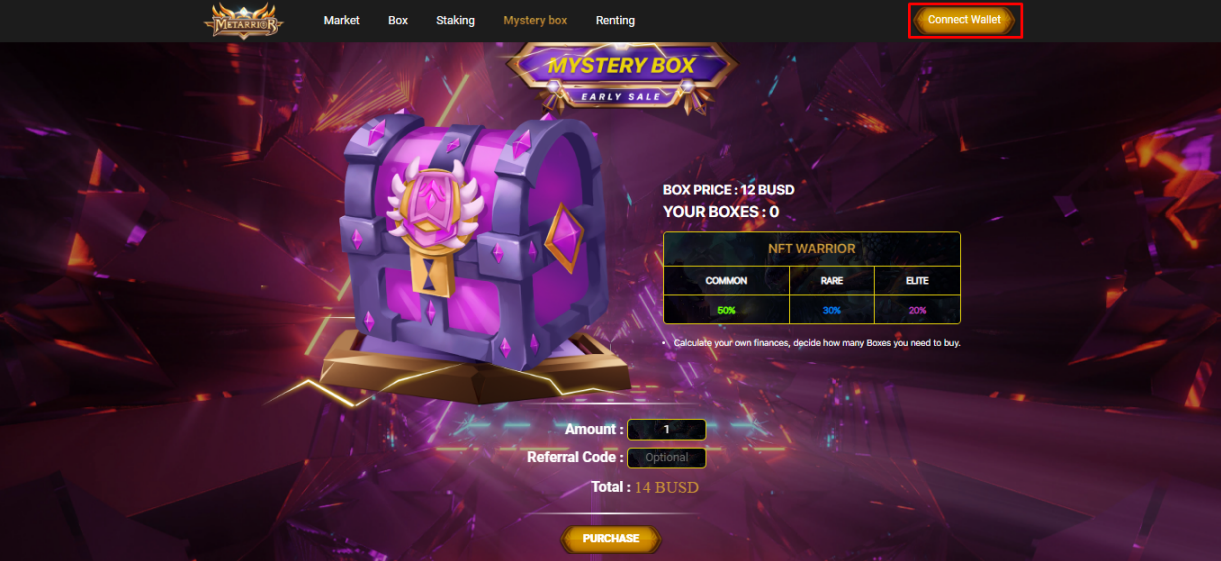Select the ELITE rarity column

tap(917, 281)
